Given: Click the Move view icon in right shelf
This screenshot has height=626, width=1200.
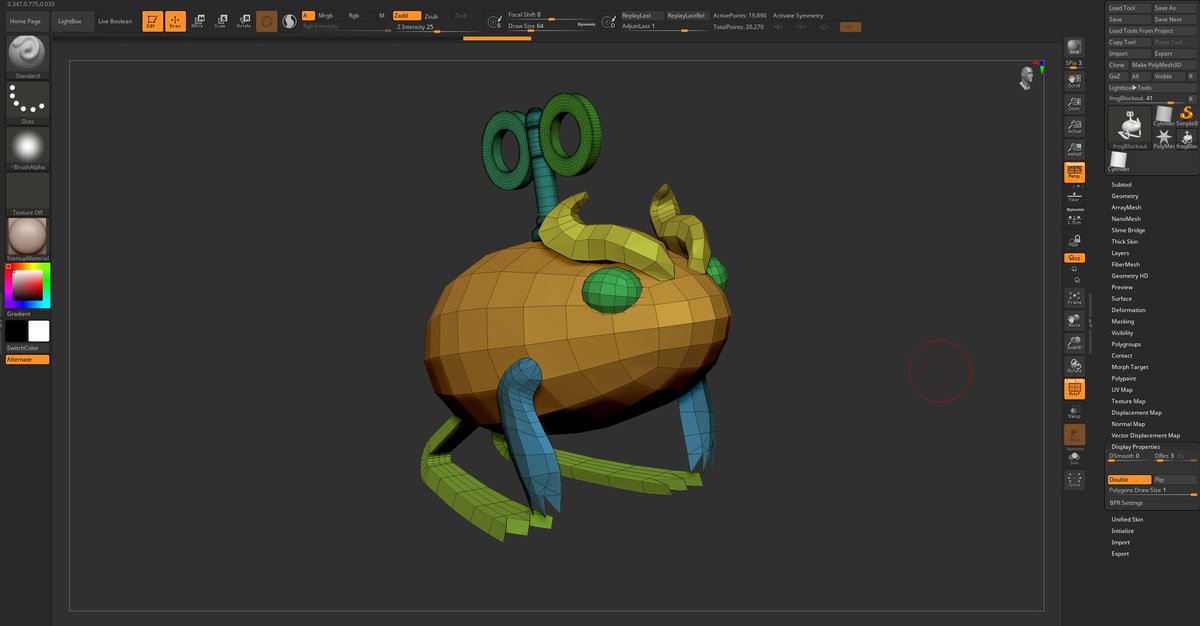Looking at the screenshot, I should click(x=1074, y=320).
